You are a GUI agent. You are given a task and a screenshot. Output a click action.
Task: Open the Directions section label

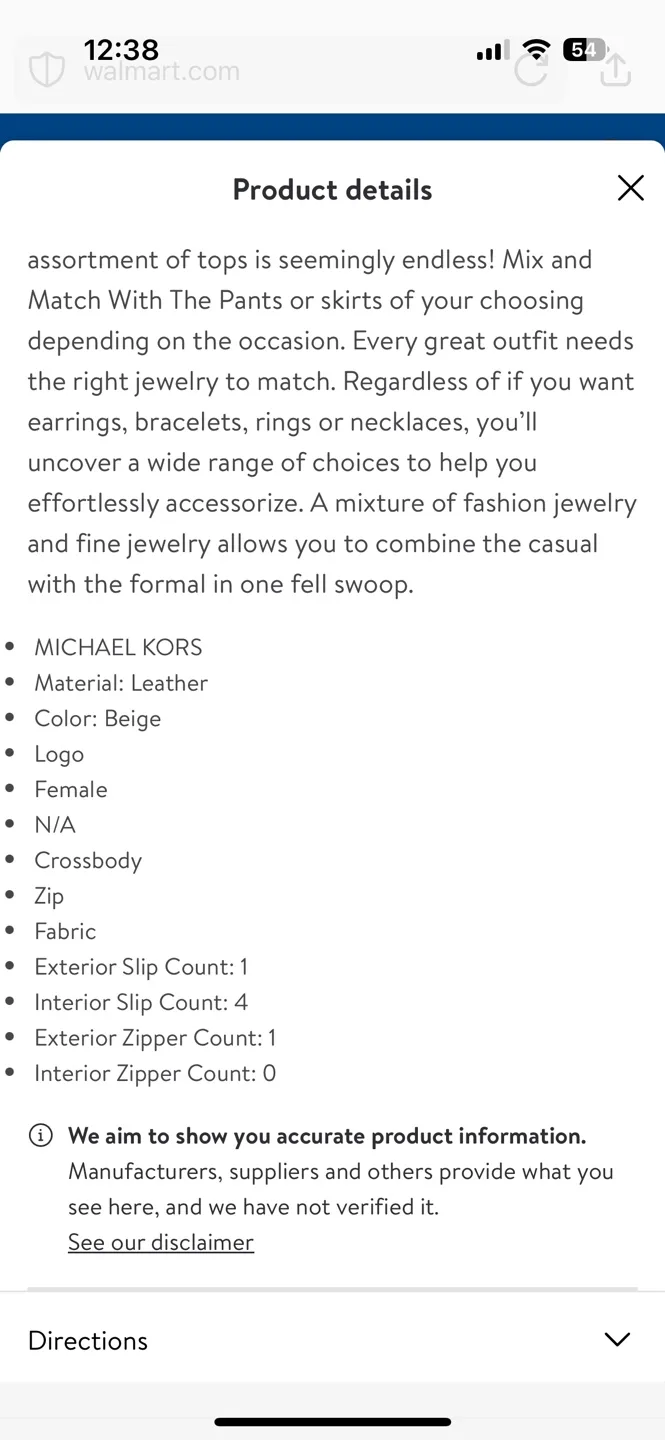[x=88, y=1341]
